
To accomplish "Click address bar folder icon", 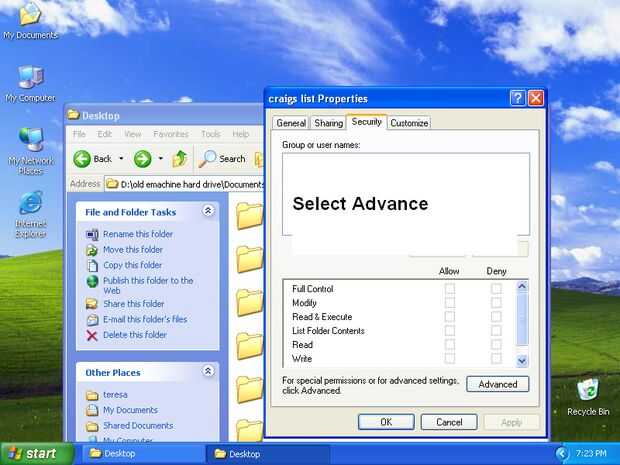I will [x=112, y=184].
